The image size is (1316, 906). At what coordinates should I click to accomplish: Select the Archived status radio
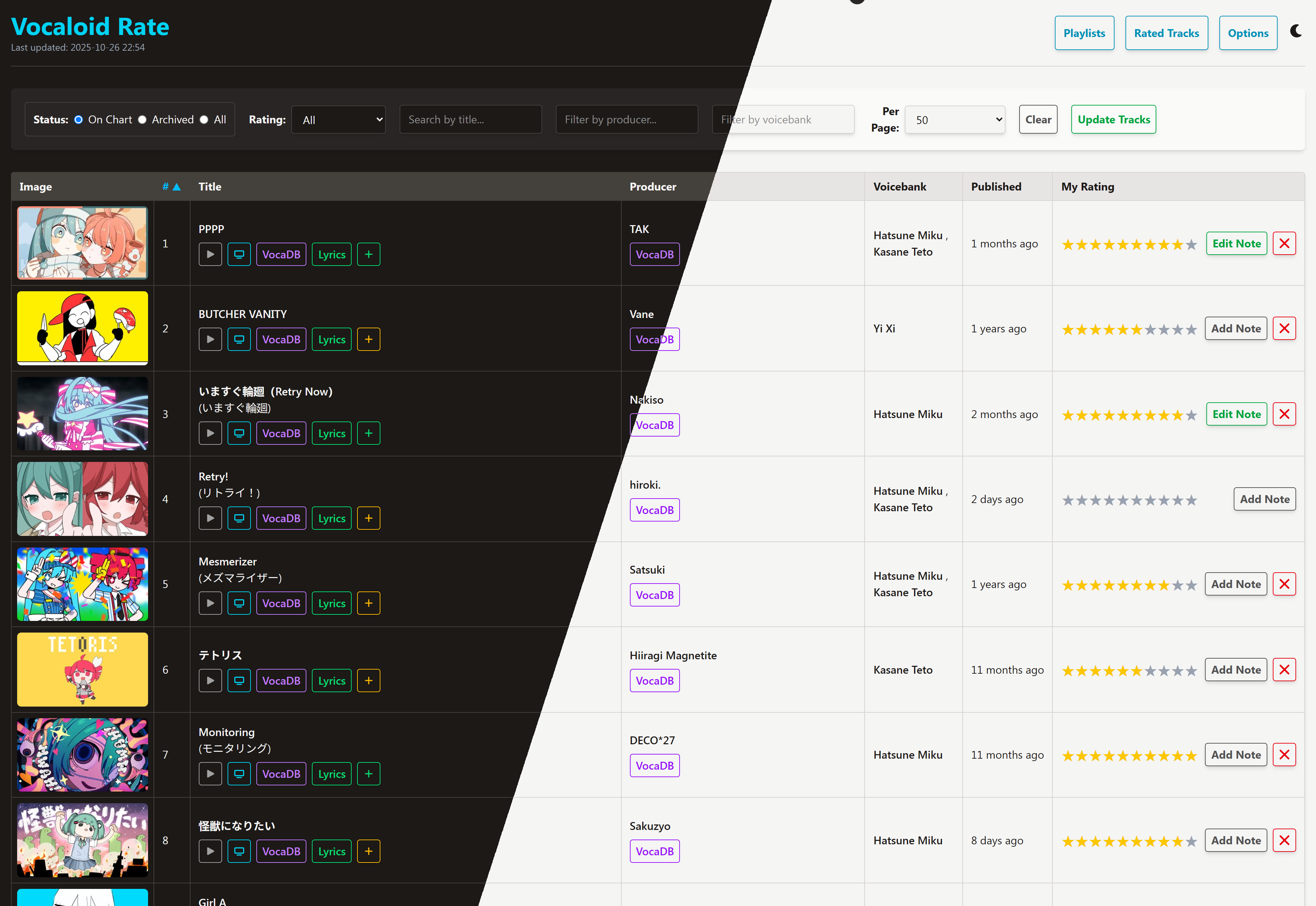click(142, 120)
